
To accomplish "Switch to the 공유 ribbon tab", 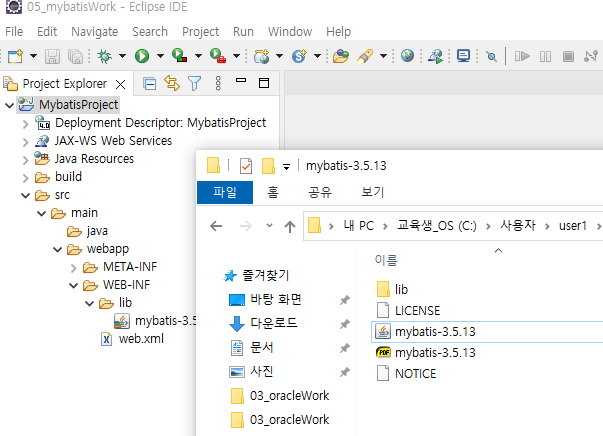I will tap(320, 192).
